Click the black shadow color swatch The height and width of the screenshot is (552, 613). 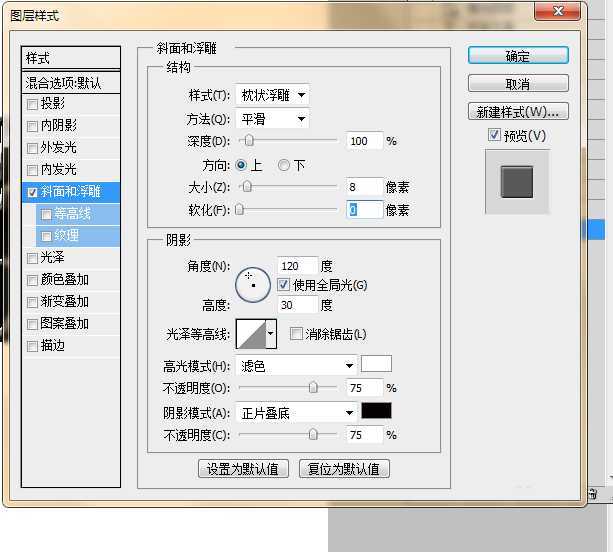[376, 411]
